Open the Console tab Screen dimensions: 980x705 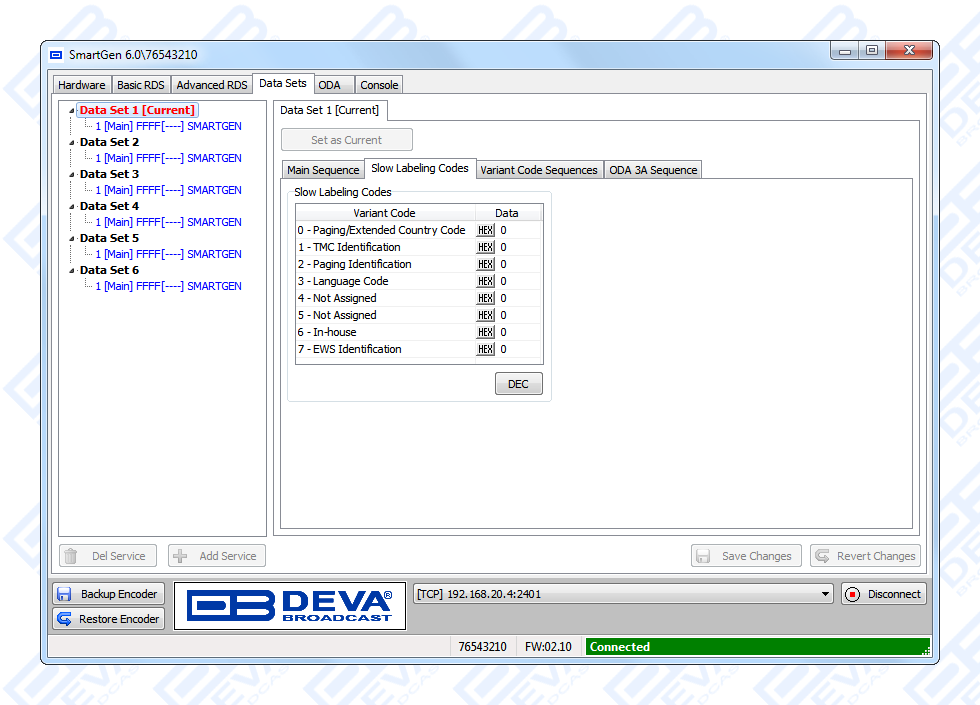coord(379,85)
